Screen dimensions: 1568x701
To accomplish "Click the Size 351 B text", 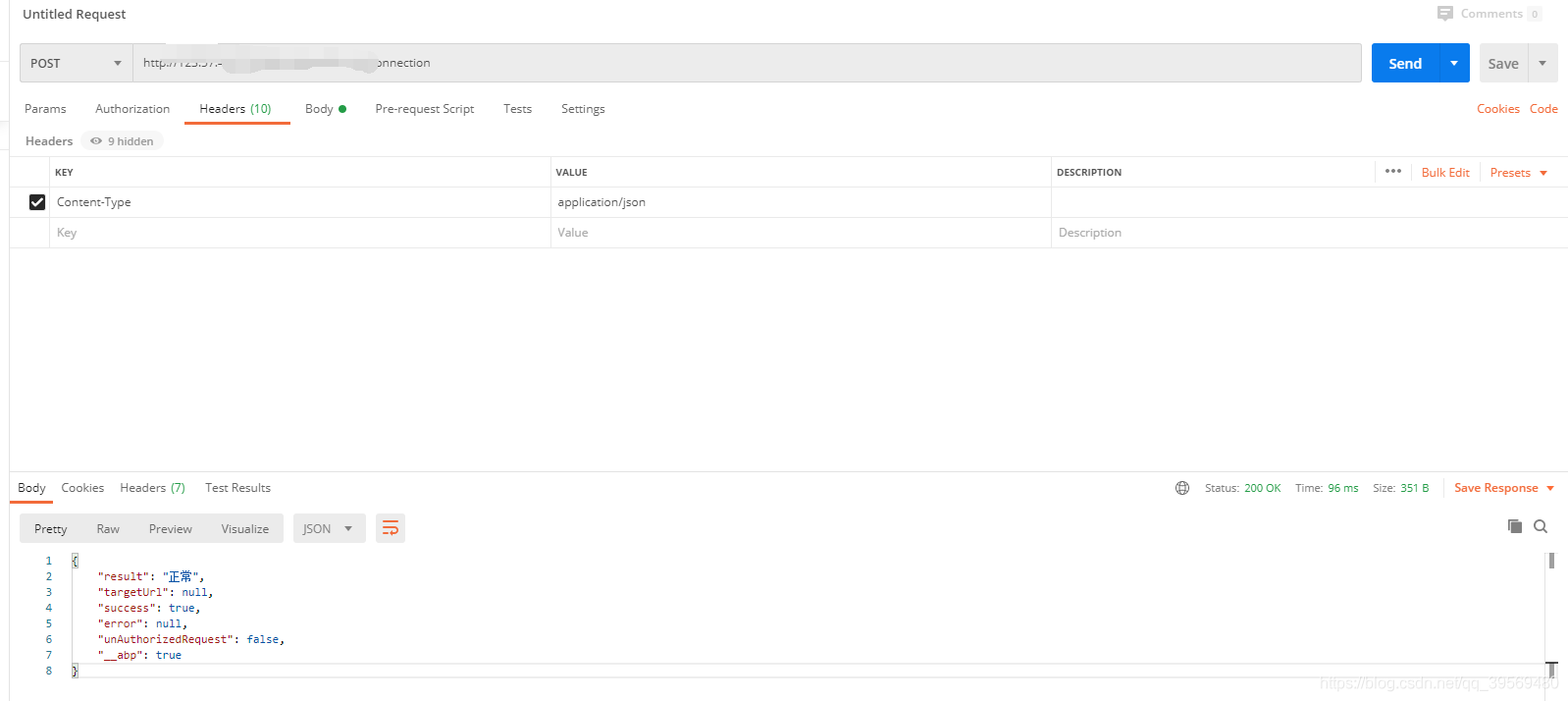I will [1400, 488].
